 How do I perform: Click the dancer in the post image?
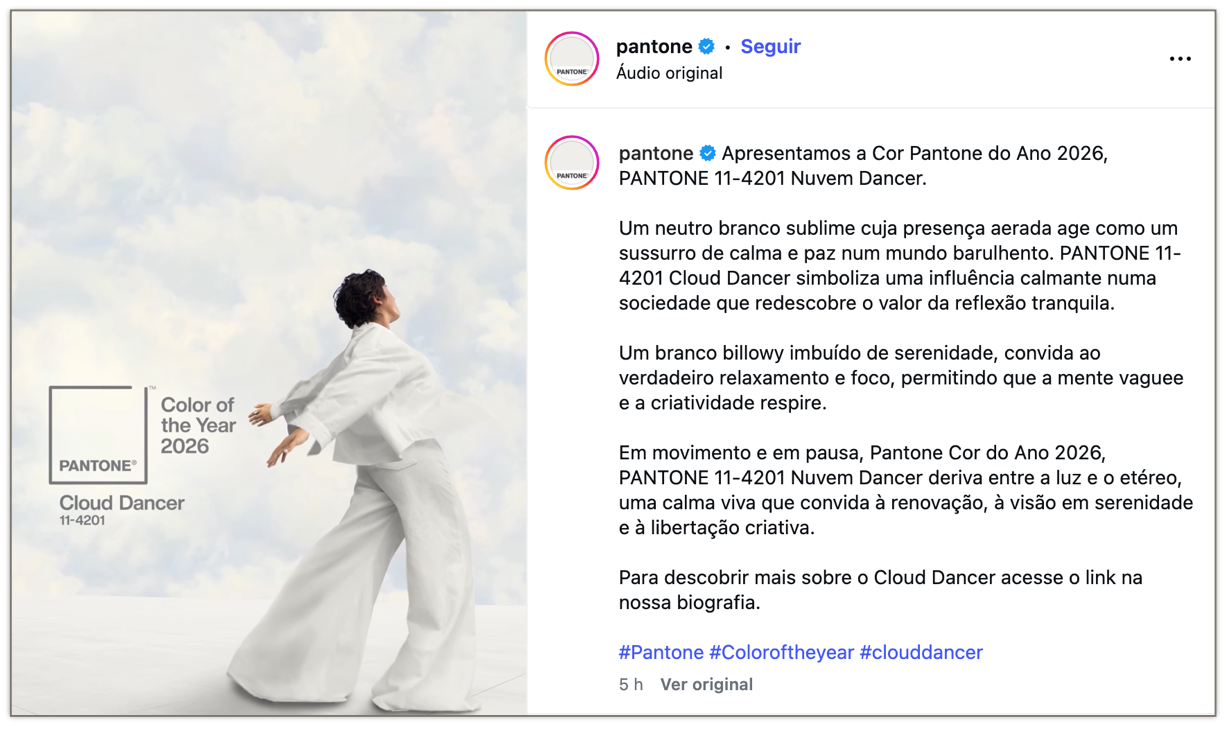click(362, 490)
